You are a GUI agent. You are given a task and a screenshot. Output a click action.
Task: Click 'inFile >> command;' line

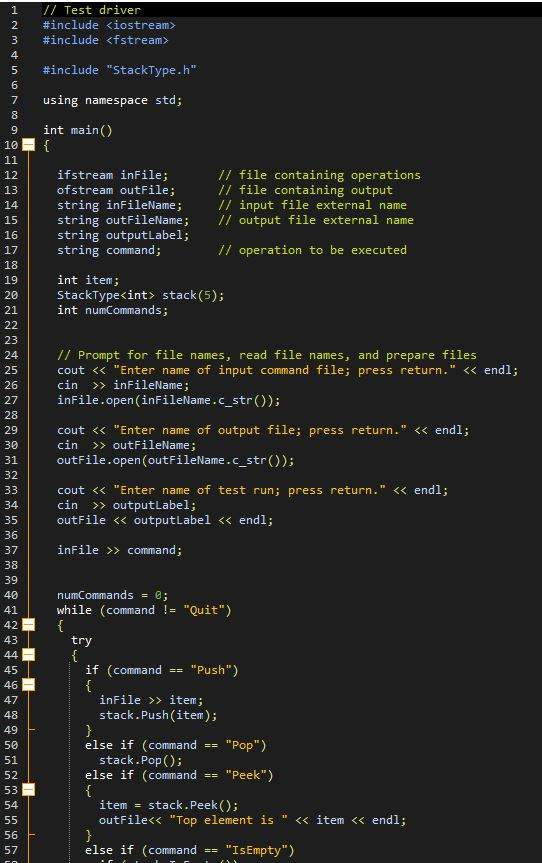point(119,550)
